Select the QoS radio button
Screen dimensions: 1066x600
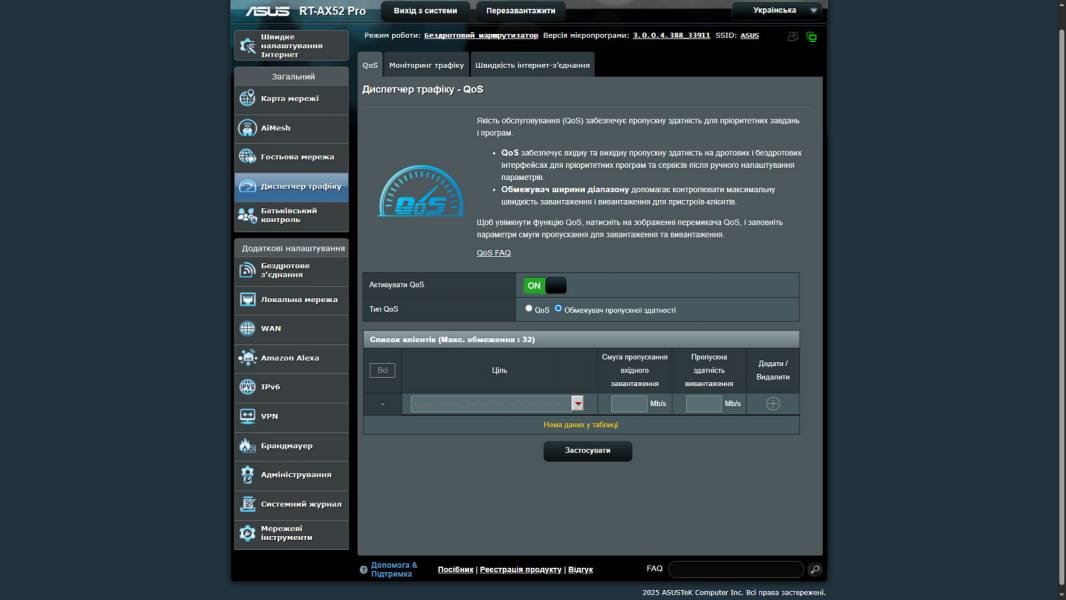(x=529, y=309)
